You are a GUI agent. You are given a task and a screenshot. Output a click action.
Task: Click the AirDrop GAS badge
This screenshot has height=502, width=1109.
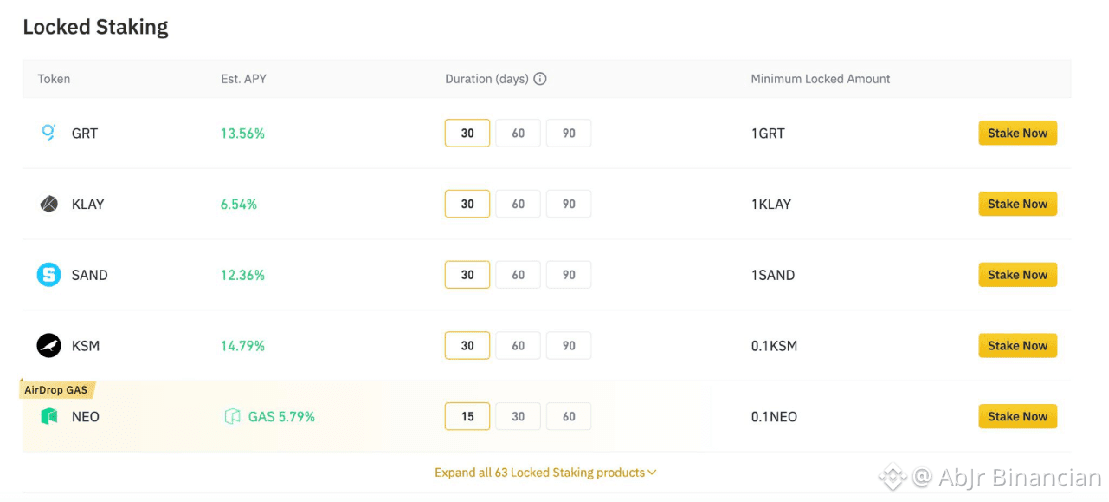(x=56, y=390)
